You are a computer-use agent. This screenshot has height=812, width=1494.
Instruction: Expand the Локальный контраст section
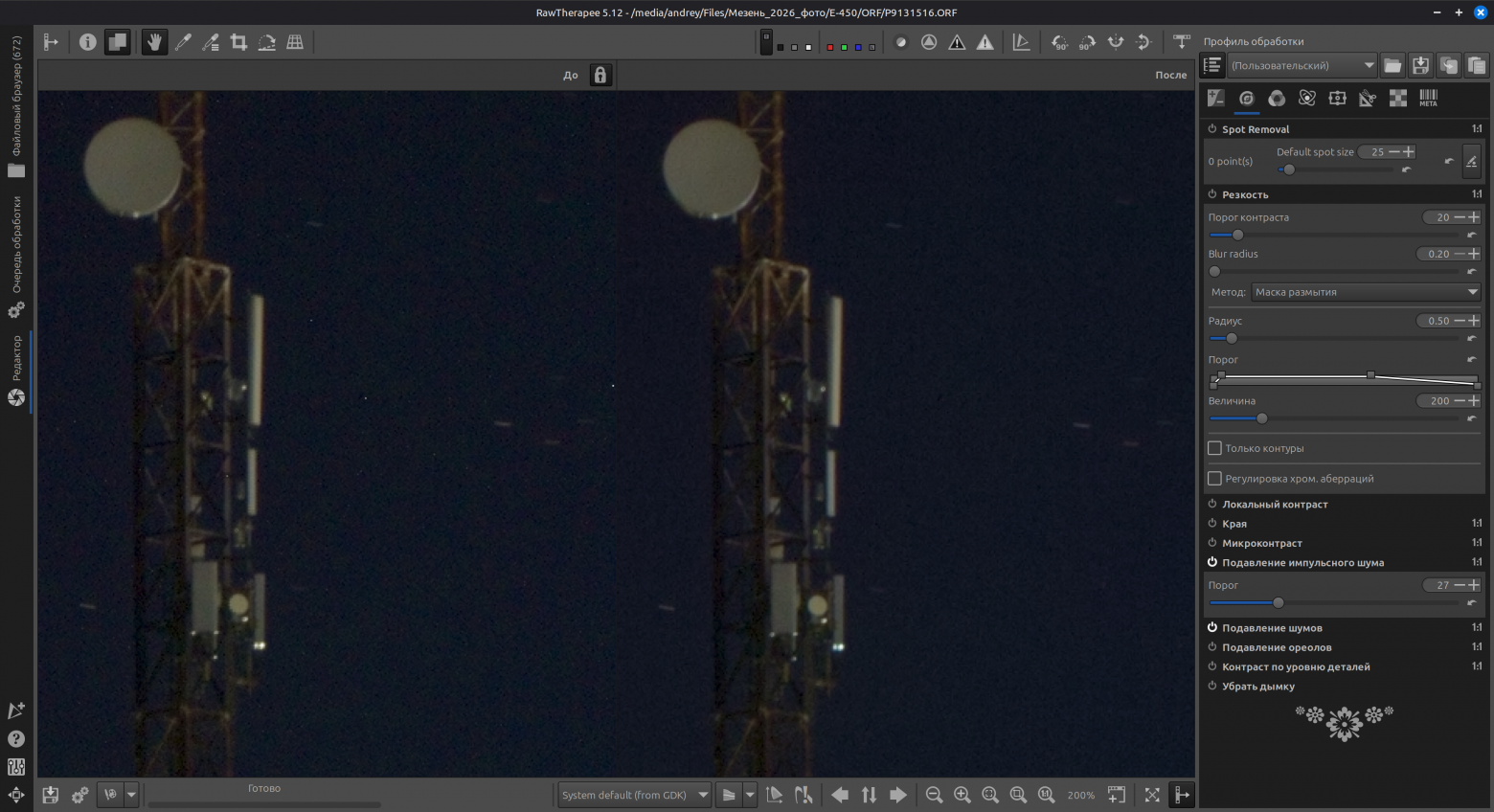(1275, 505)
